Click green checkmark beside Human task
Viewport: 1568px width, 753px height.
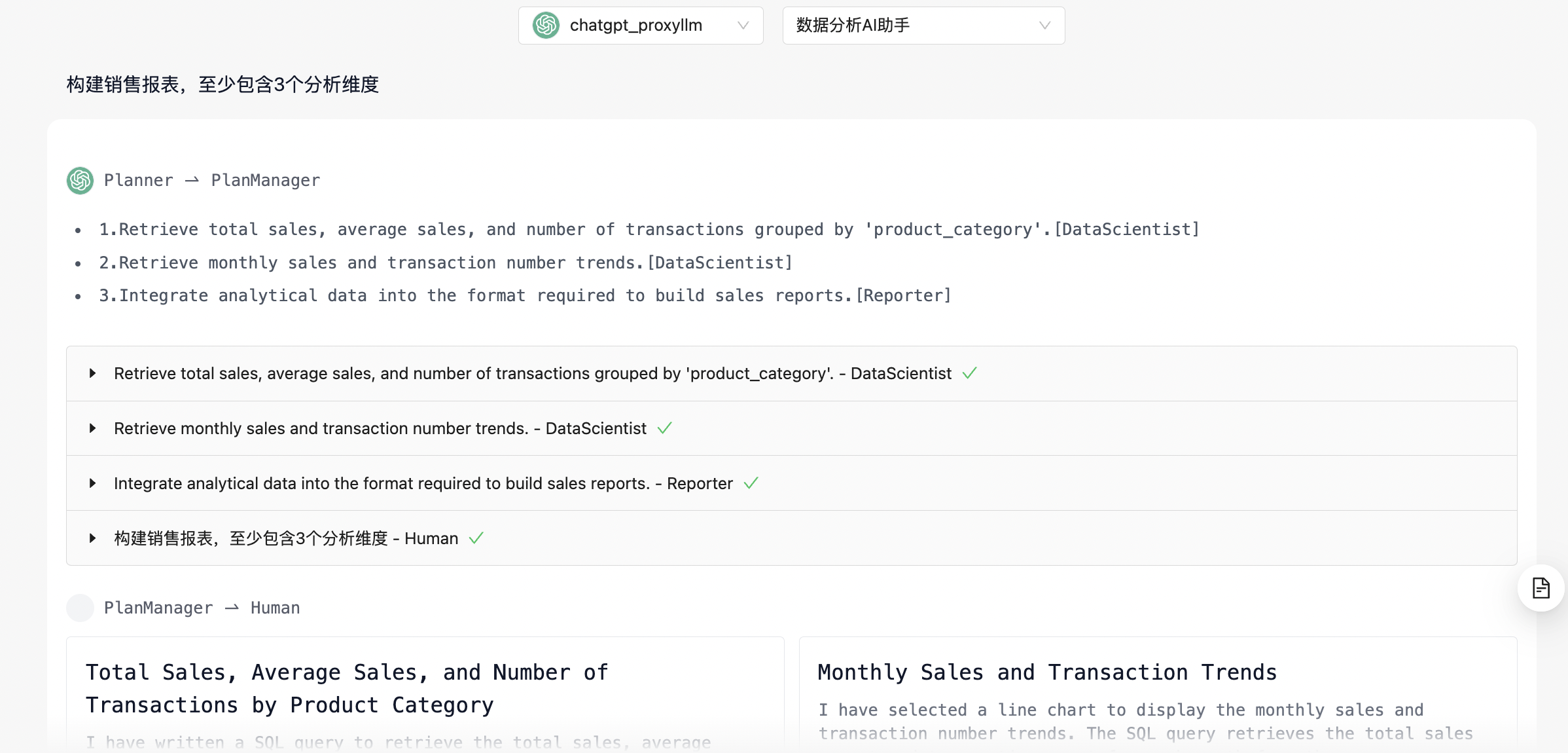point(476,538)
